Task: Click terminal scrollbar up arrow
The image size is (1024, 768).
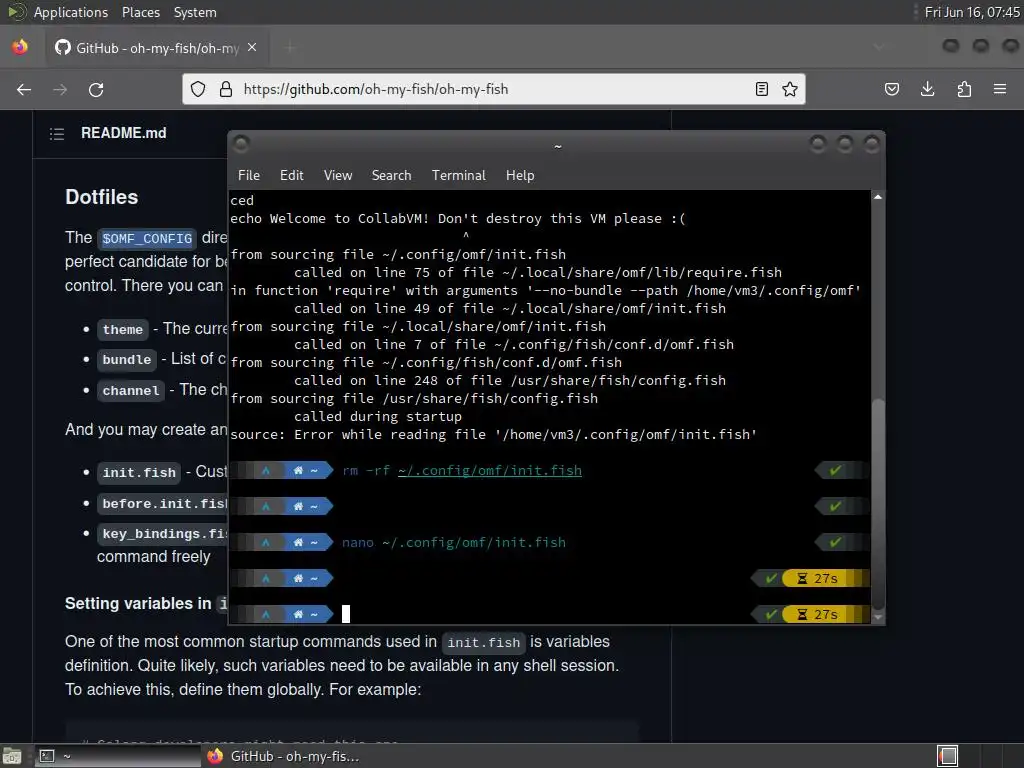Action: [878, 197]
